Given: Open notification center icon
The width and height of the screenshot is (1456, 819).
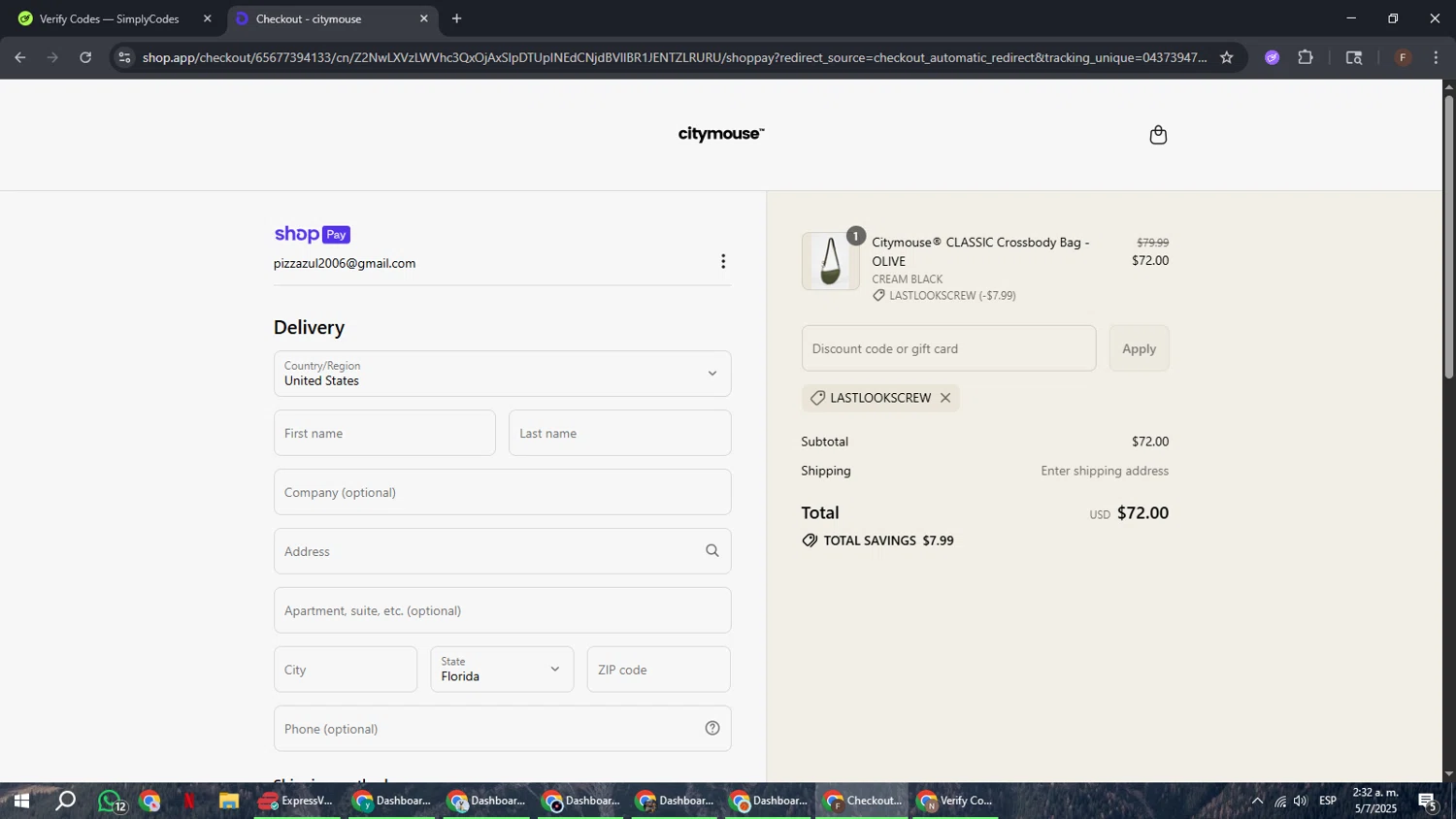Looking at the screenshot, I should tap(1428, 802).
